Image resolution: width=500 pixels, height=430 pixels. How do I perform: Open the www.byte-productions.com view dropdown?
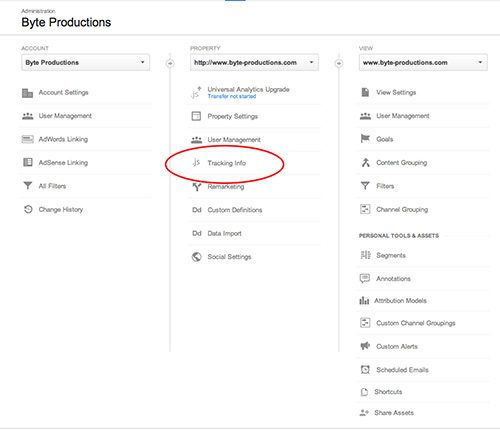click(423, 62)
